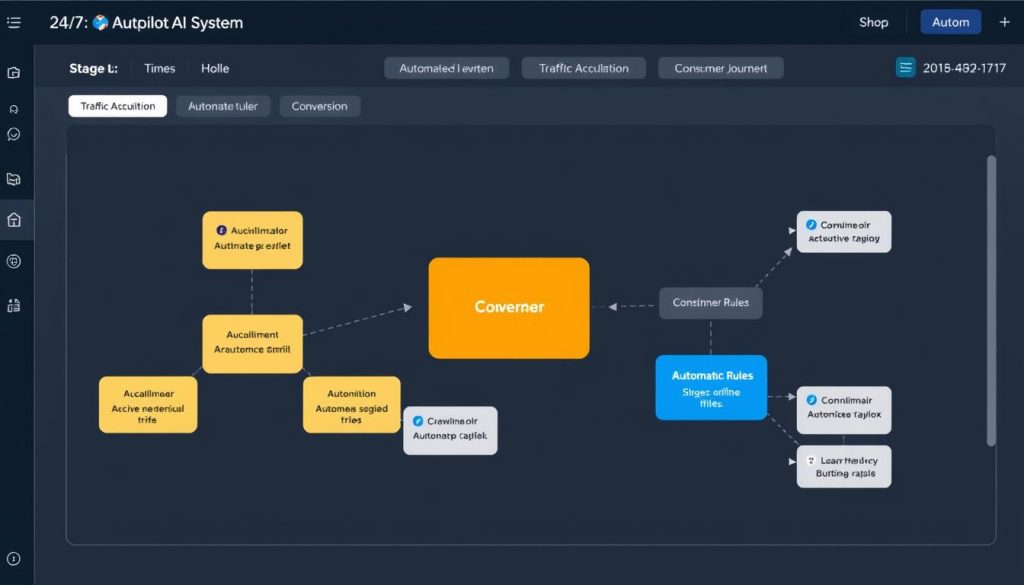Viewport: 1024px width, 585px height.
Task: Click the info icon at sidebar bottom
Action: [14, 560]
